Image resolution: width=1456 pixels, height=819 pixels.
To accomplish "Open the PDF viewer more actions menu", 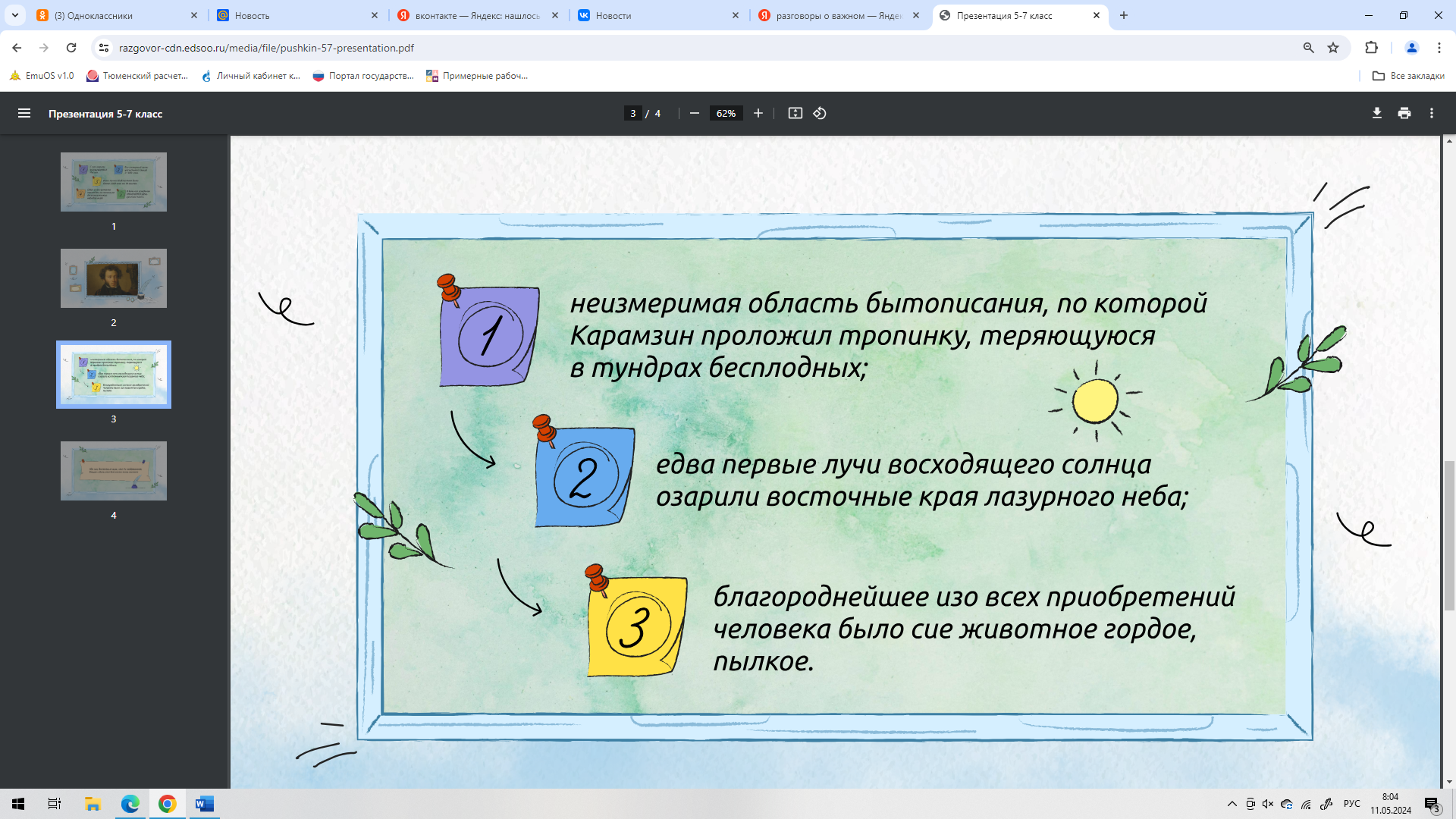I will pyautogui.click(x=1432, y=114).
